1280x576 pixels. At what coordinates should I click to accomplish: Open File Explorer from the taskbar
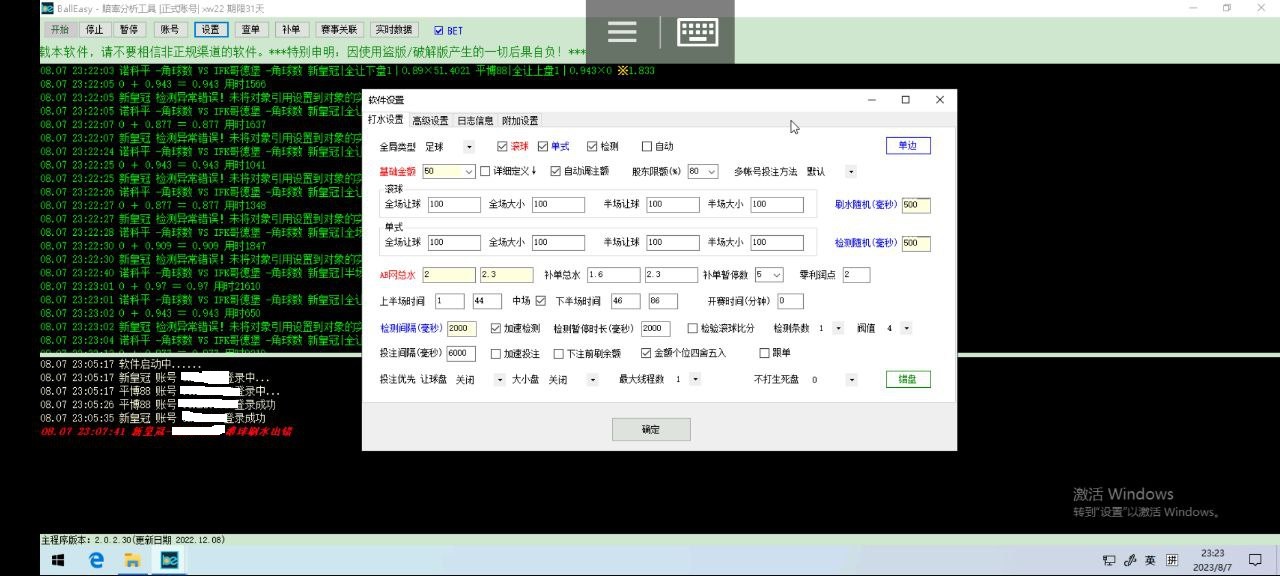[x=131, y=560]
